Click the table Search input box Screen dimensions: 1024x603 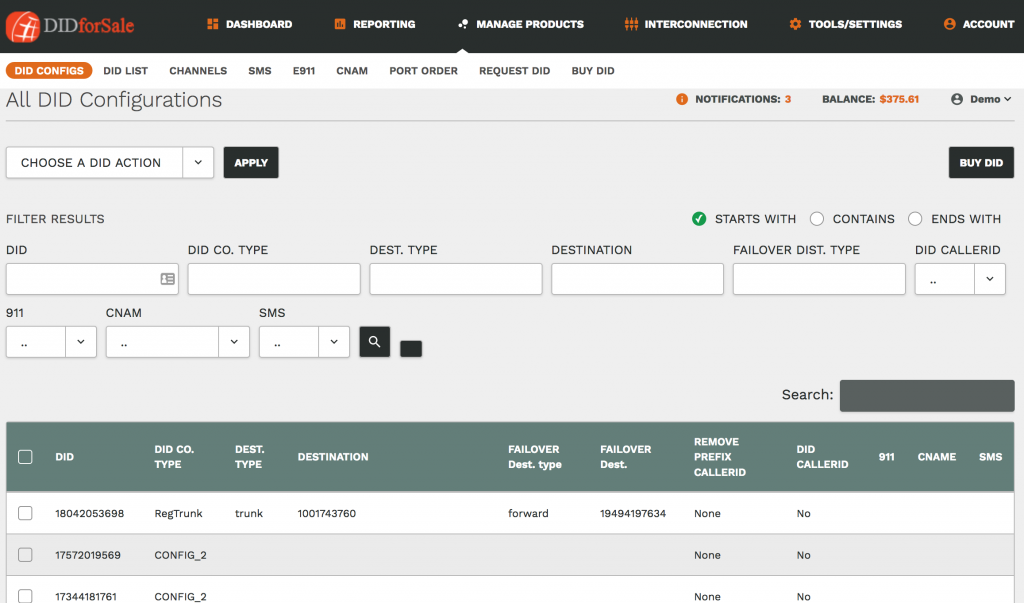click(927, 396)
